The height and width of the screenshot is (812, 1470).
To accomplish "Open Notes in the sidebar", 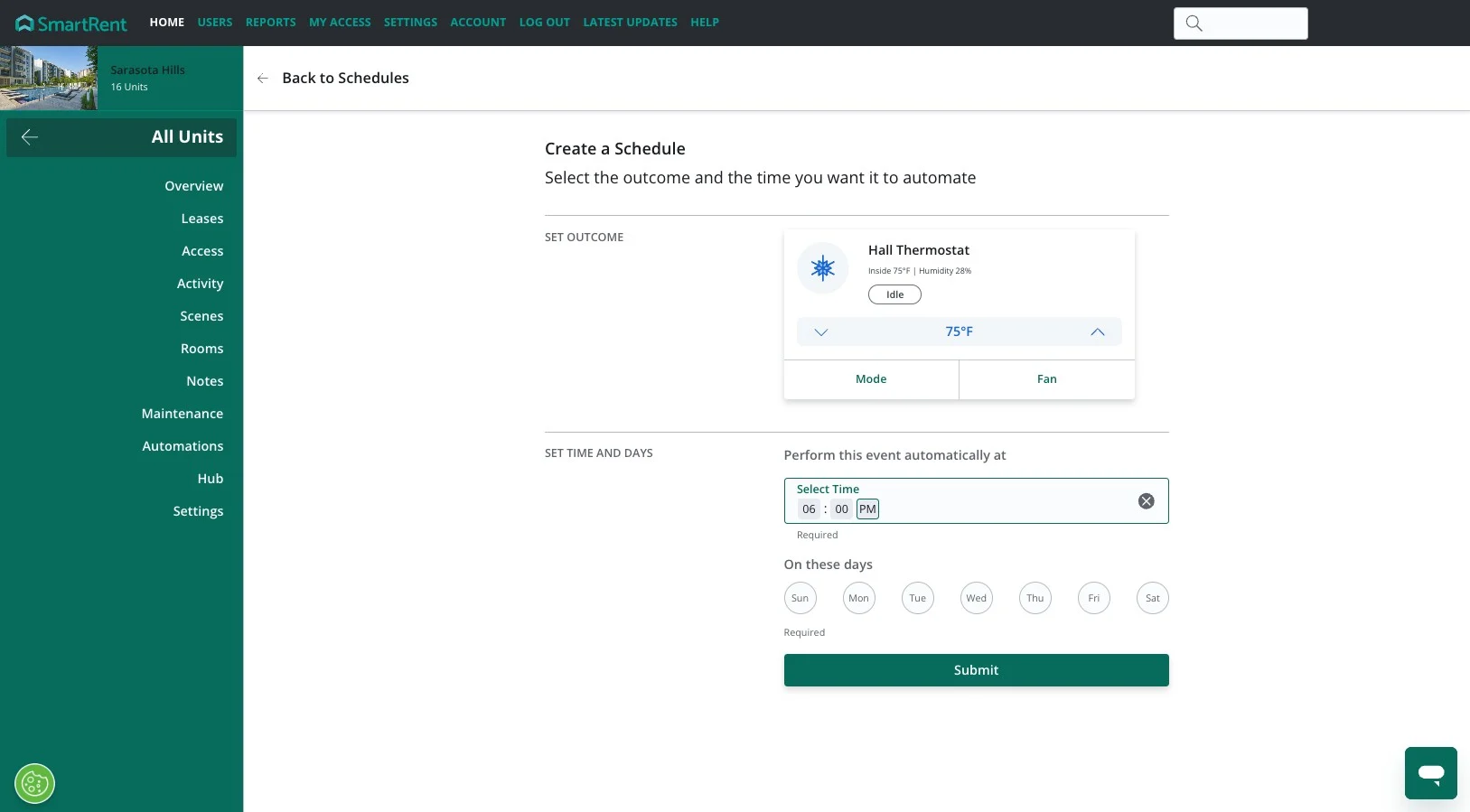I will pos(204,381).
